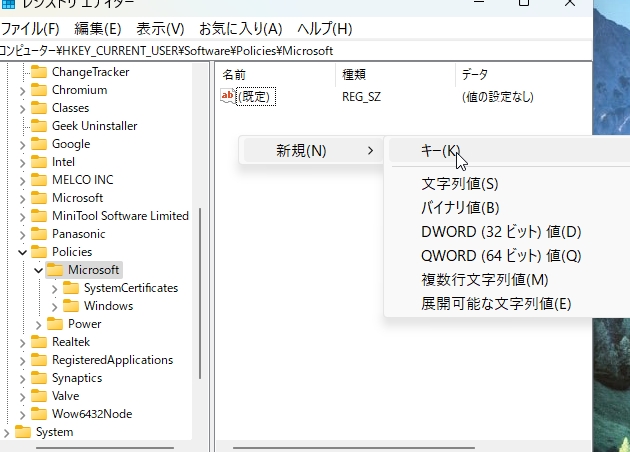This screenshot has height=452, width=630.
Task: Click the System folder icon
Action: [23, 432]
